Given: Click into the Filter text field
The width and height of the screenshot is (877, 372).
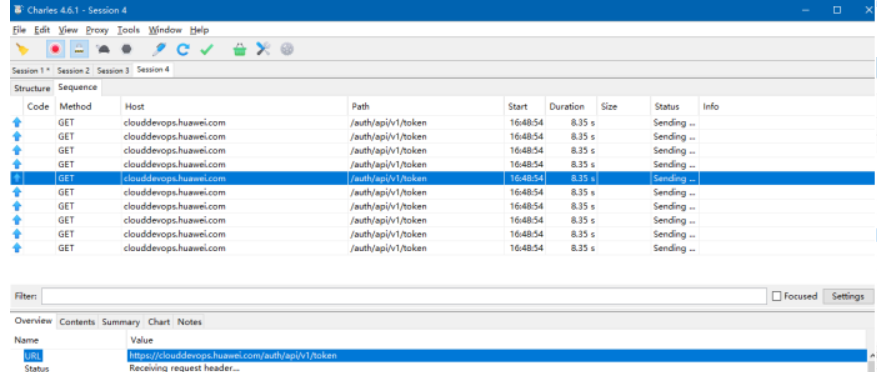Looking at the screenshot, I should coord(404,296).
